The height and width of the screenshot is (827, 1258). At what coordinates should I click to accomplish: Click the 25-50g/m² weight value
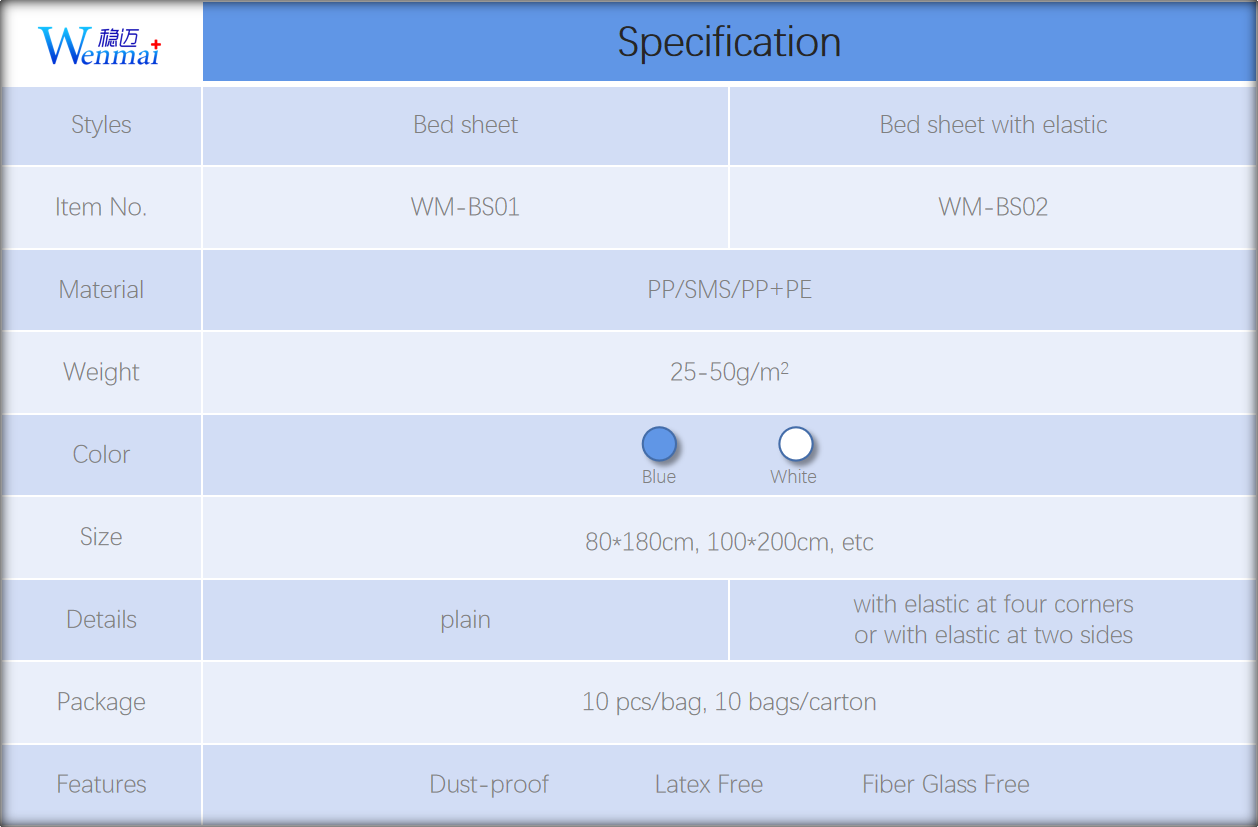pyautogui.click(x=729, y=372)
